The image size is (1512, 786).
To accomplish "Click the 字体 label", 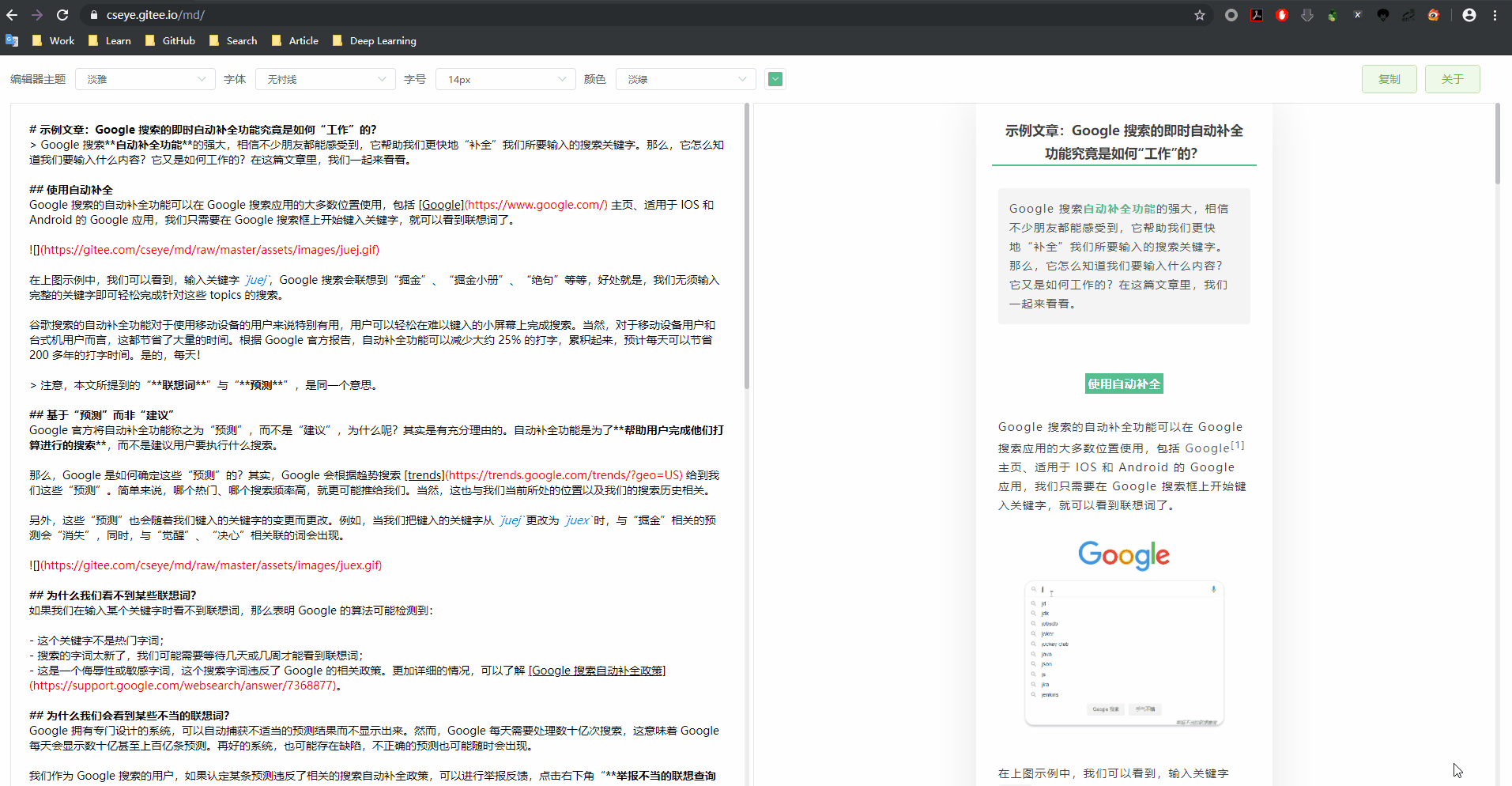I will 235,79.
